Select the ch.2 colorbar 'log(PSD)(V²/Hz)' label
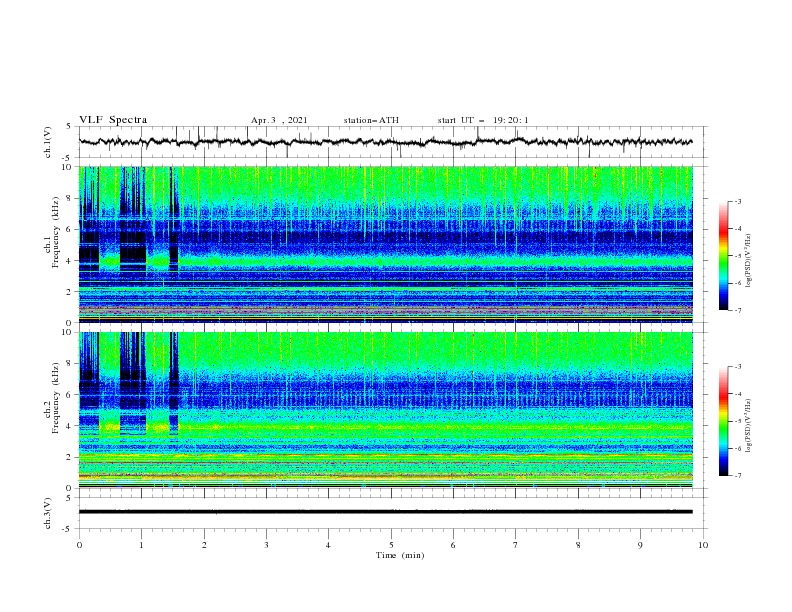 749,425
